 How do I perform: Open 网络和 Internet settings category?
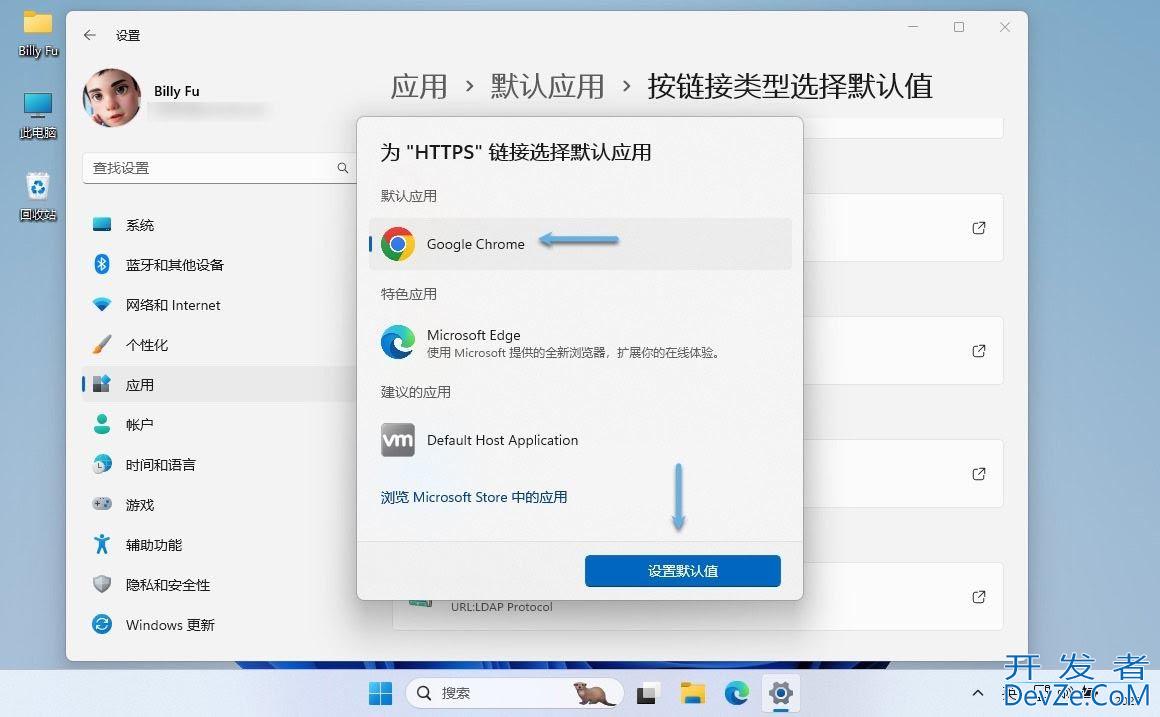[x=219, y=305]
